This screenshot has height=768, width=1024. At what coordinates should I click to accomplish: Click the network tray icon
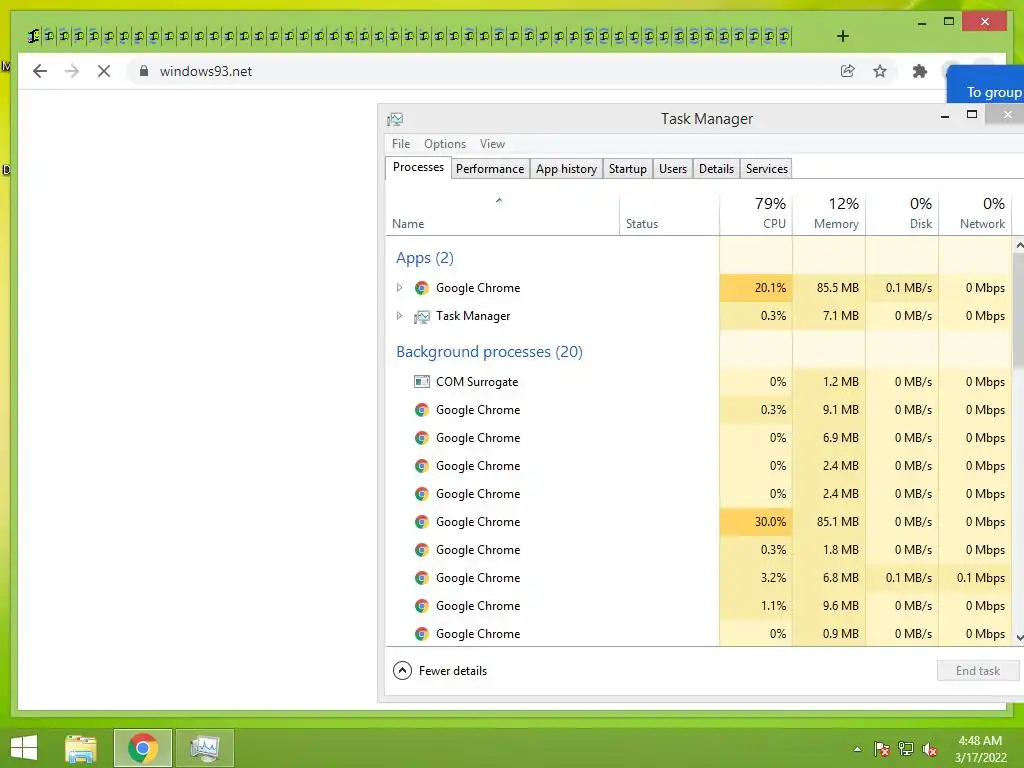coord(906,749)
